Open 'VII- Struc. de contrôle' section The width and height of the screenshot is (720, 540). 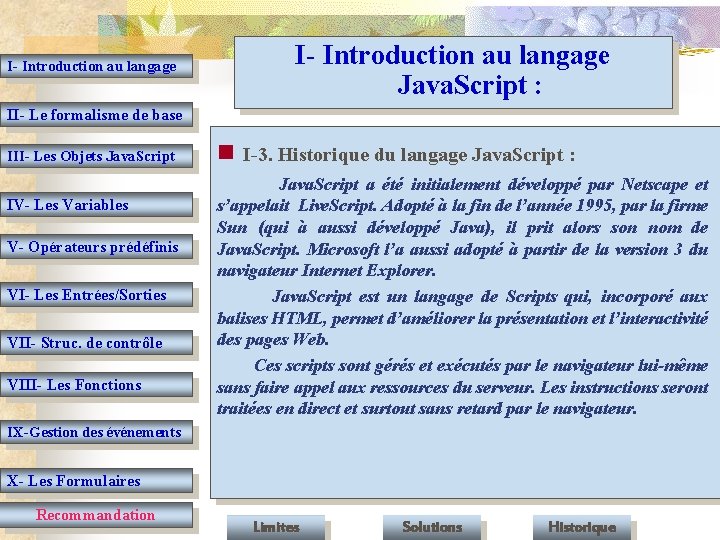pyautogui.click(x=96, y=343)
